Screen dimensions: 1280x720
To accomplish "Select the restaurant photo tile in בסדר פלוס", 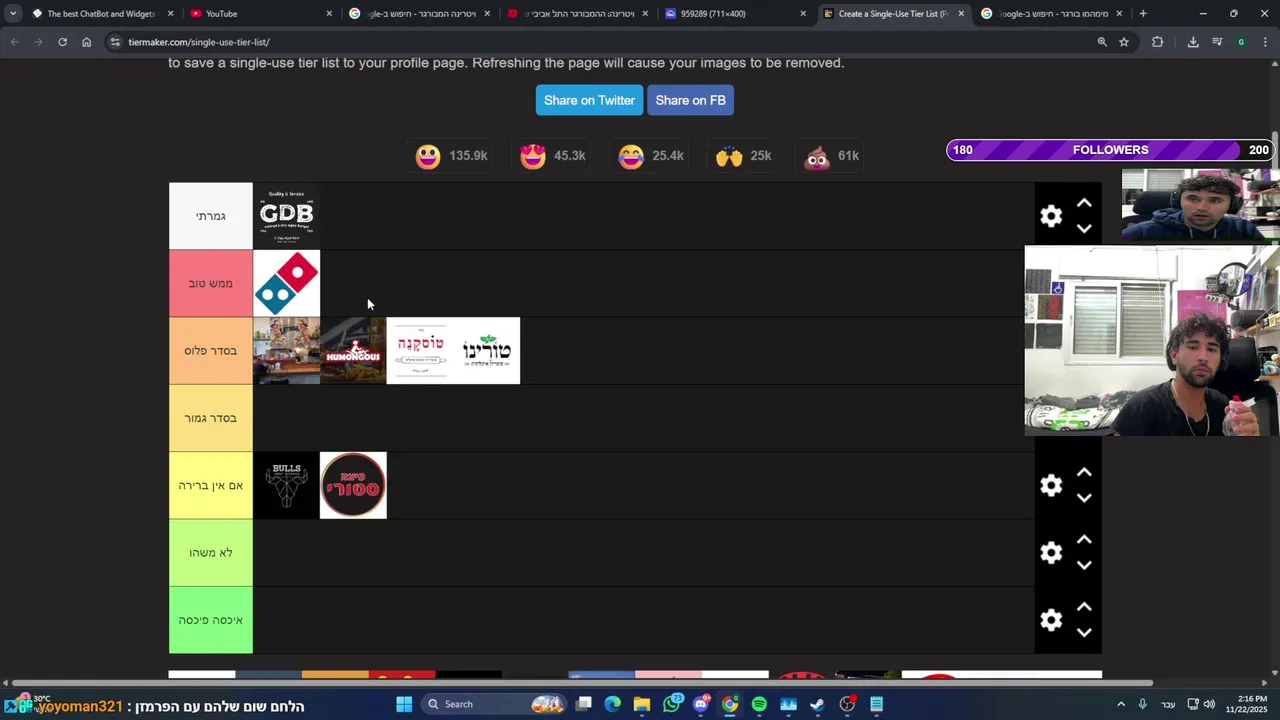I will point(286,350).
